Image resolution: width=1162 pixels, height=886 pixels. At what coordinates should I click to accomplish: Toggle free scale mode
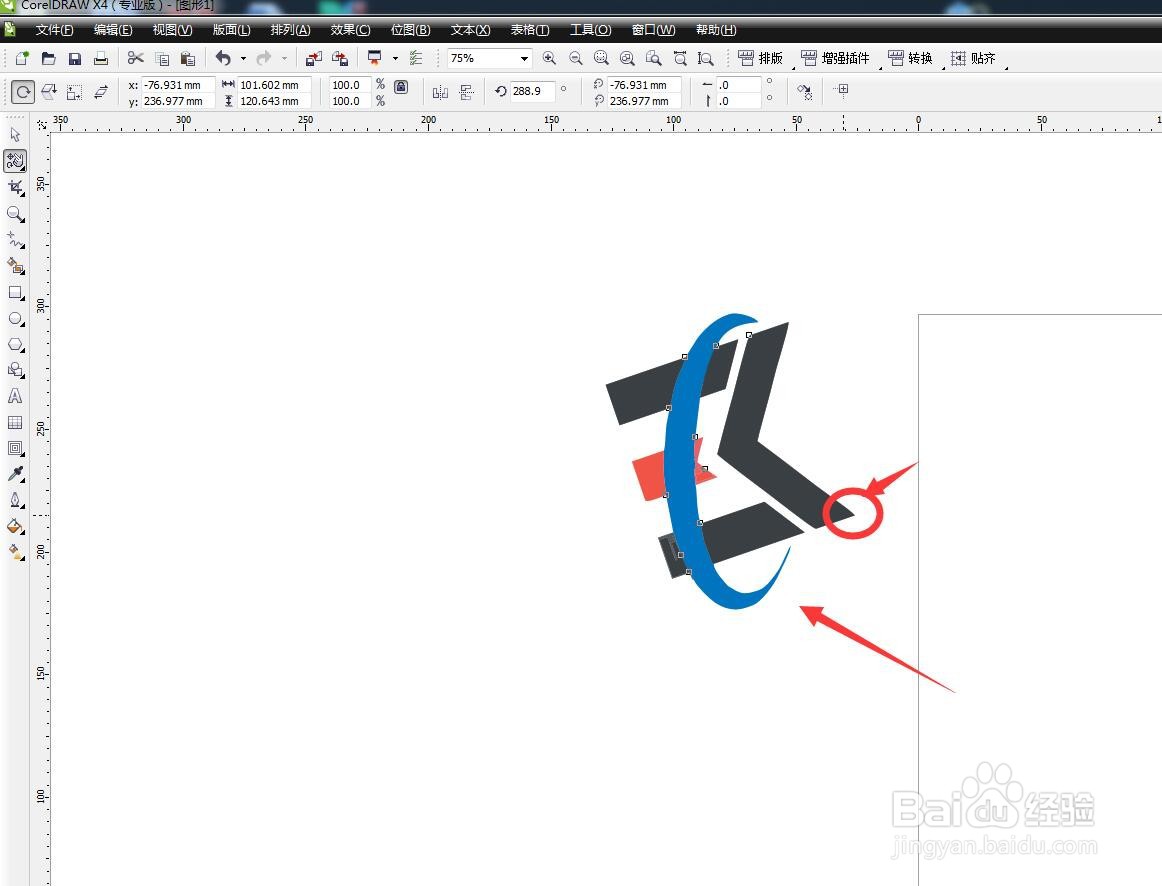pos(74,92)
